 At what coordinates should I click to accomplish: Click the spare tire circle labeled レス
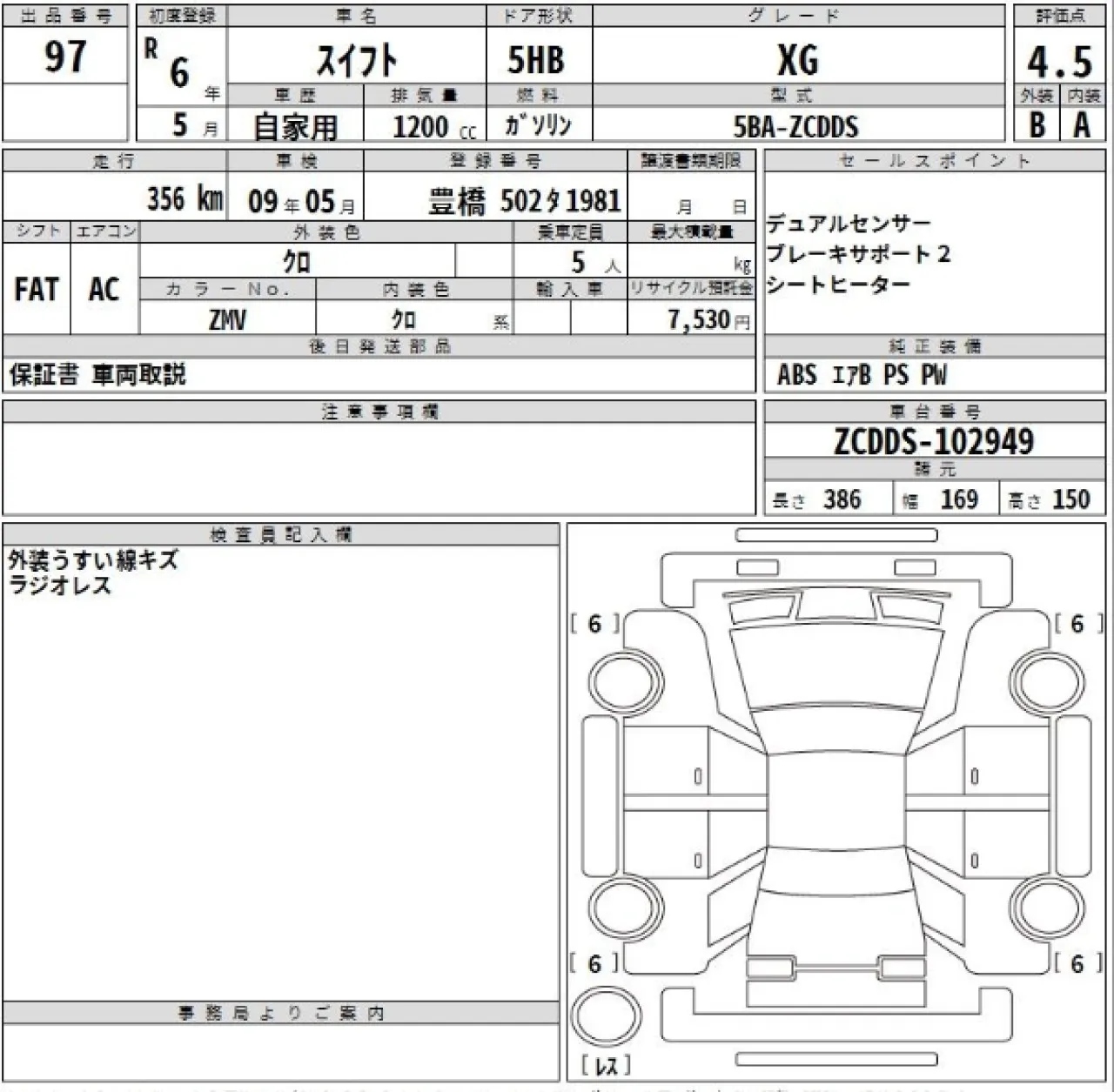607,1017
